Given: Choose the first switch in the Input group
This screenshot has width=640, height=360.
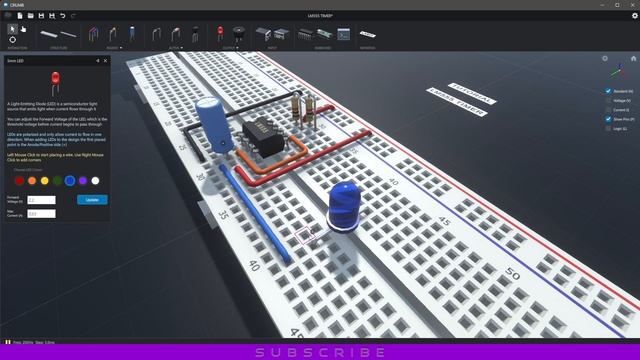Looking at the screenshot, I should [263, 34].
